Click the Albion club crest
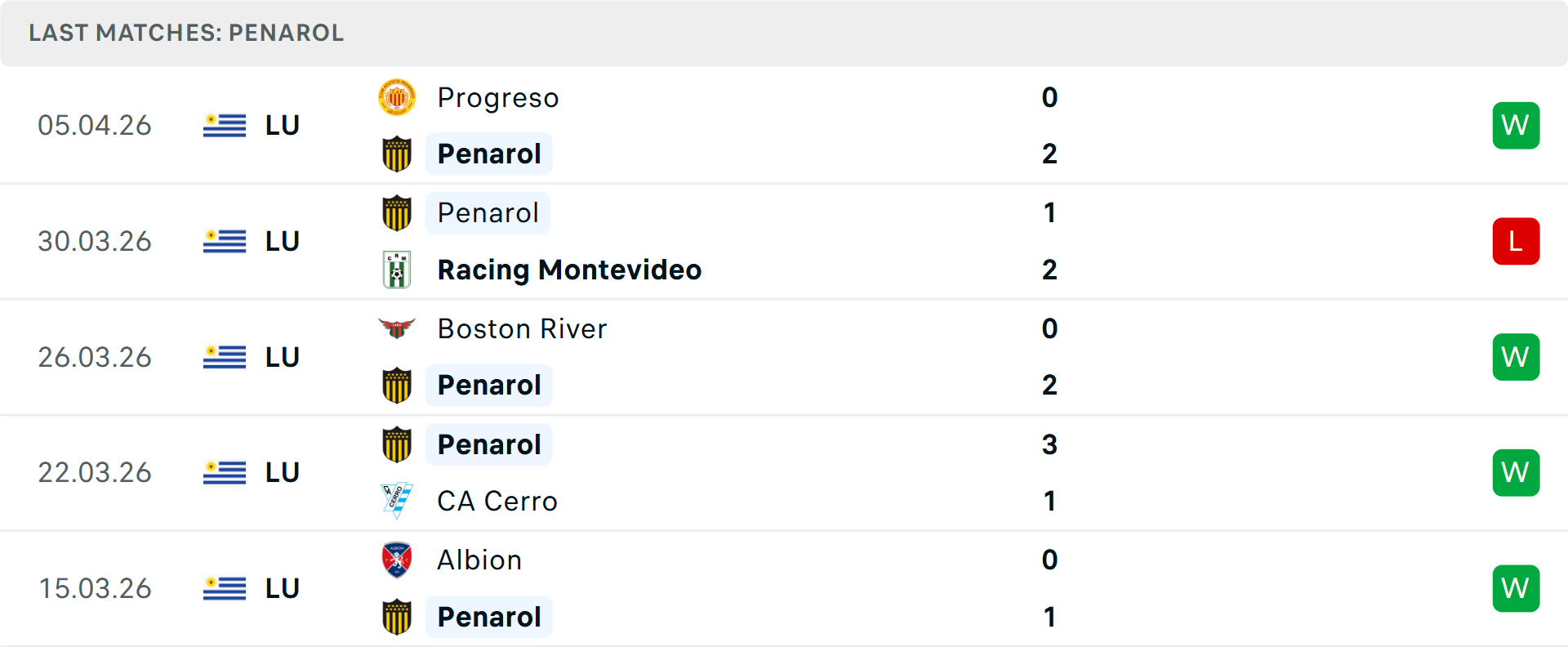 (x=397, y=560)
